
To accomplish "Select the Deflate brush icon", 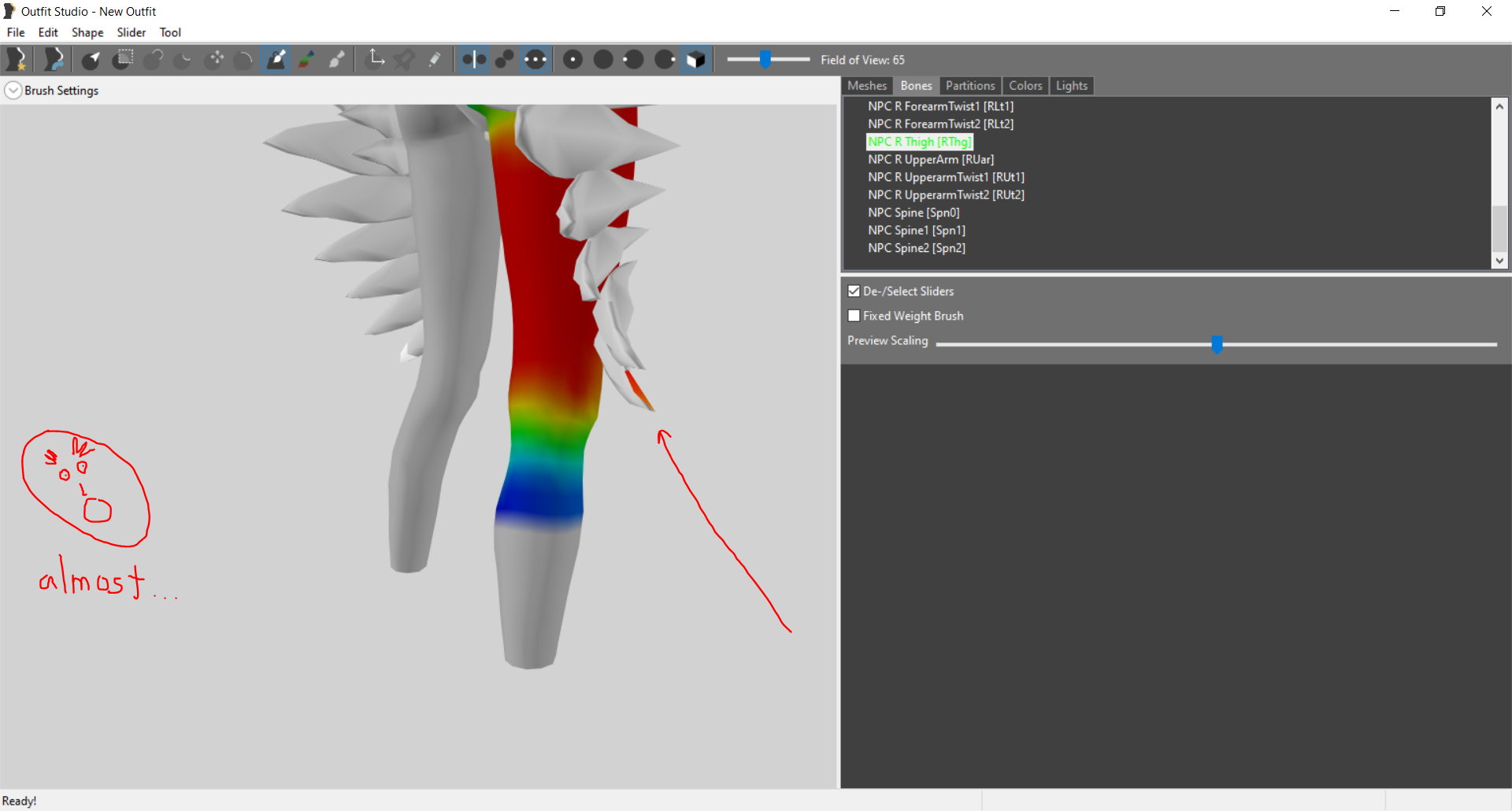I will (x=183, y=59).
